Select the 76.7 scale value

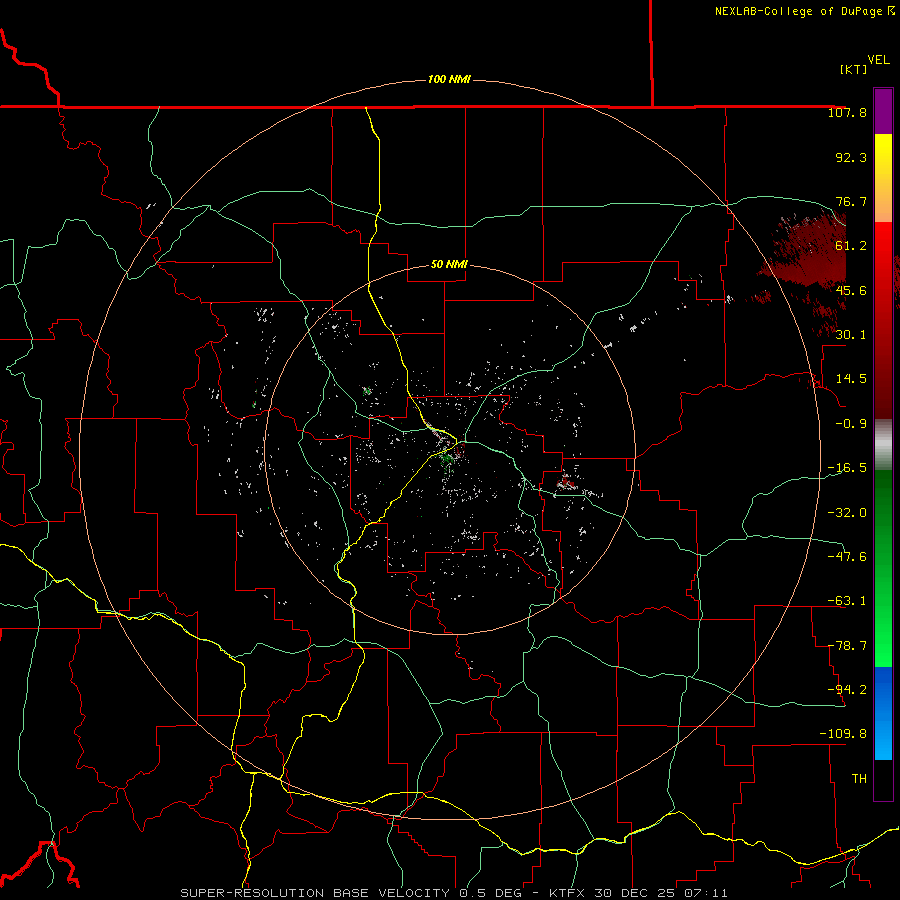click(851, 201)
